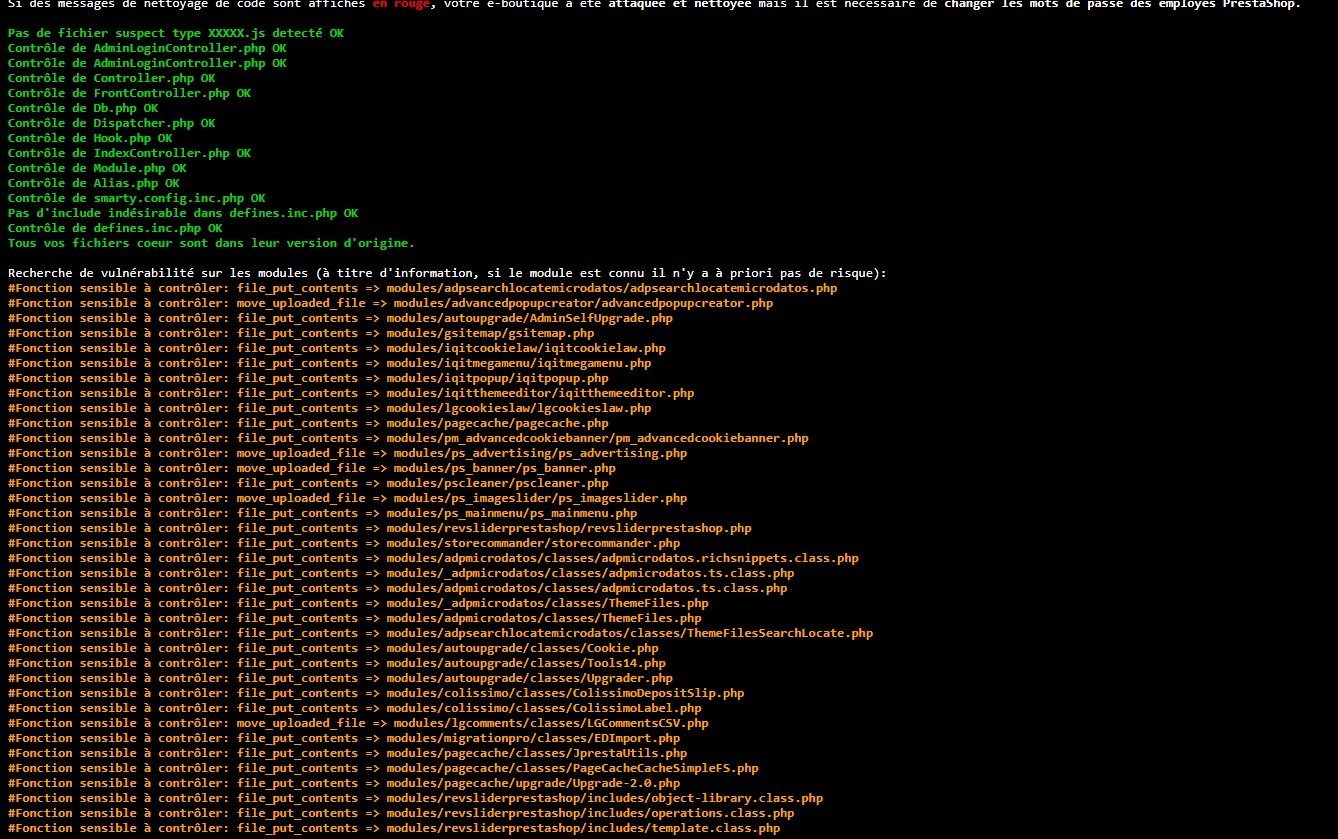Click 'Tous vos fichiers coeur' summary line
Image resolution: width=1338 pixels, height=839 pixels.
tap(211, 243)
